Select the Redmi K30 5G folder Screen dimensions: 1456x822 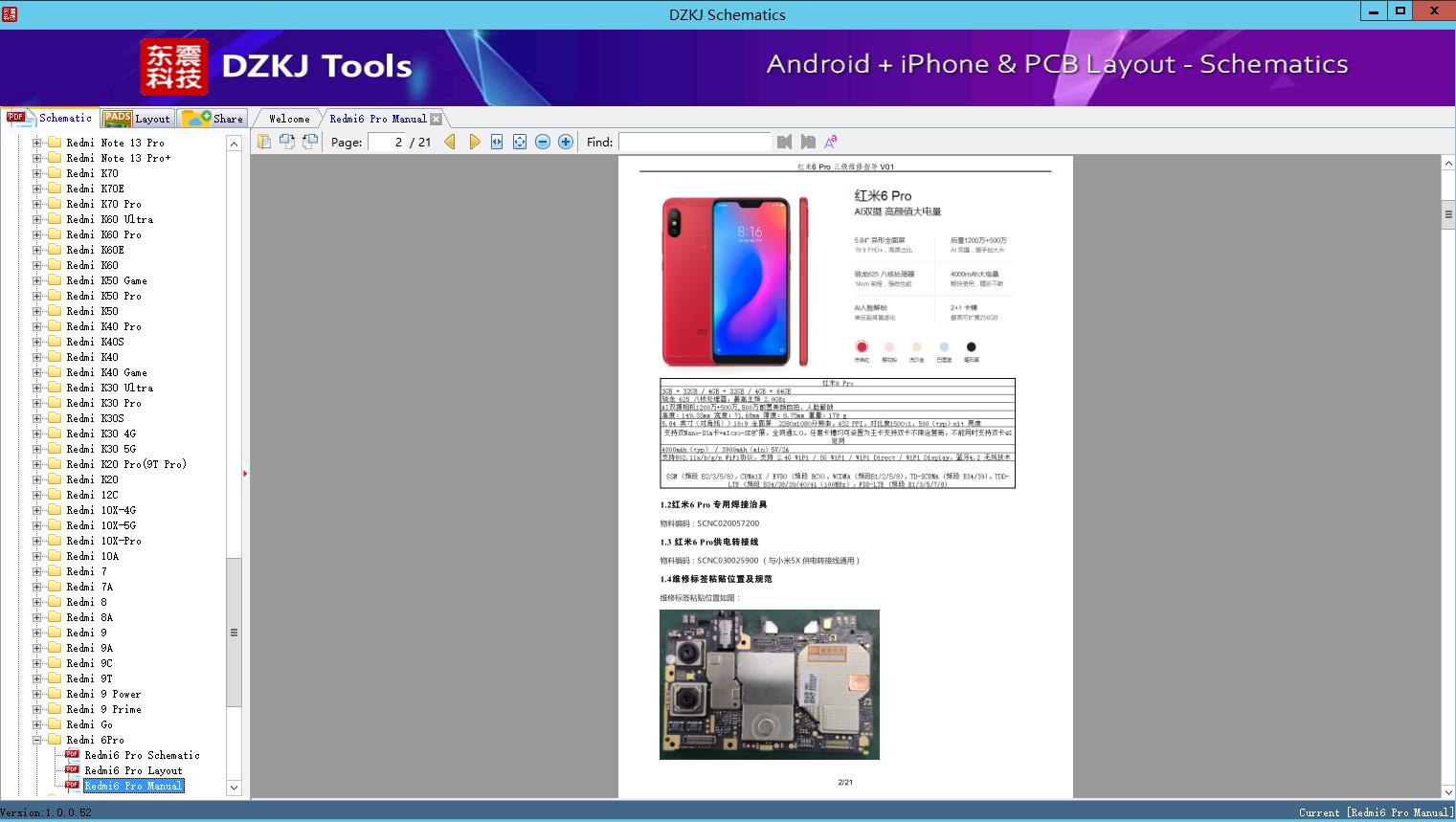click(x=101, y=449)
